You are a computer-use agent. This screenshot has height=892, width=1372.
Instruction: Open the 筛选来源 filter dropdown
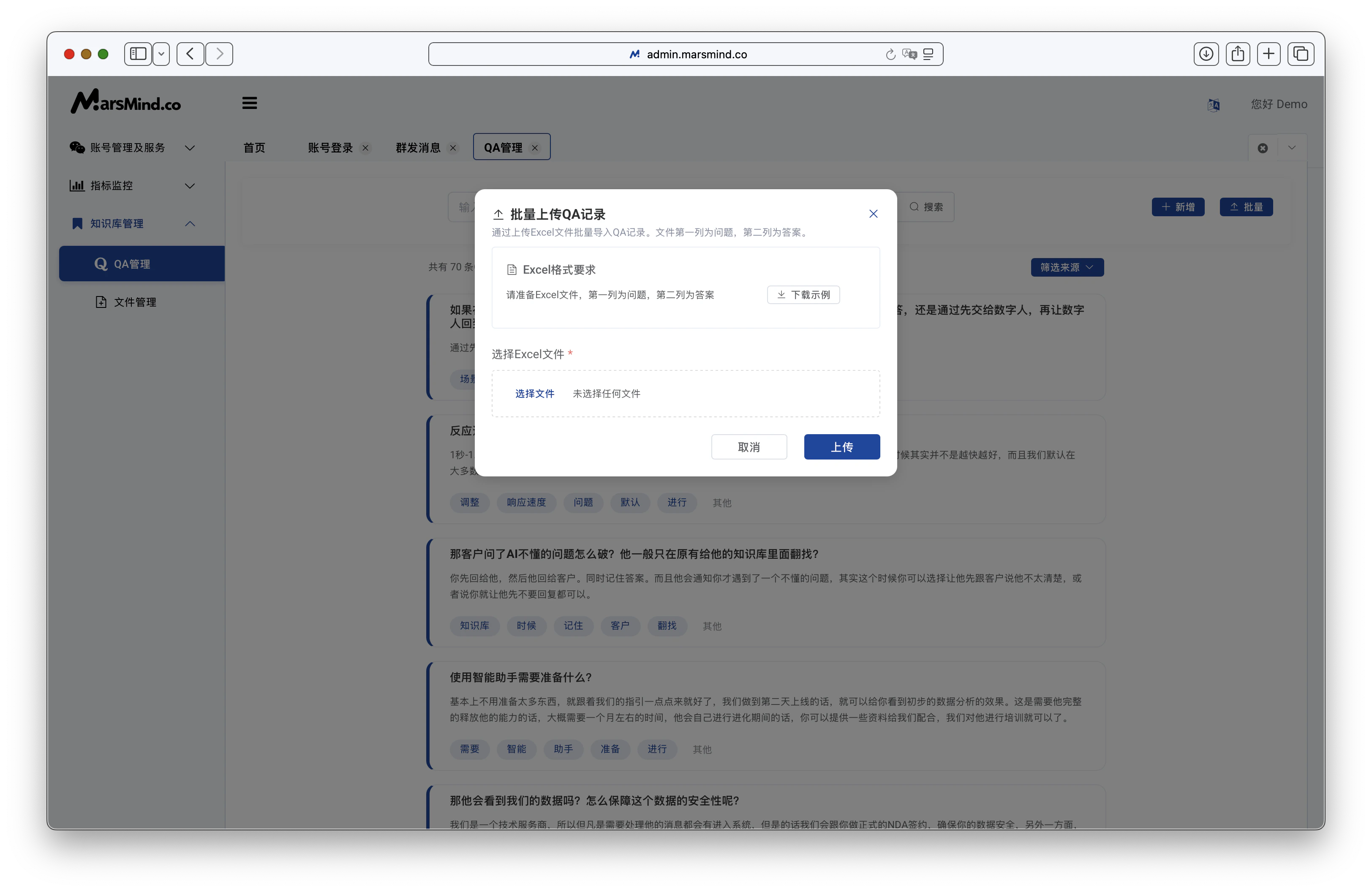(x=1066, y=267)
